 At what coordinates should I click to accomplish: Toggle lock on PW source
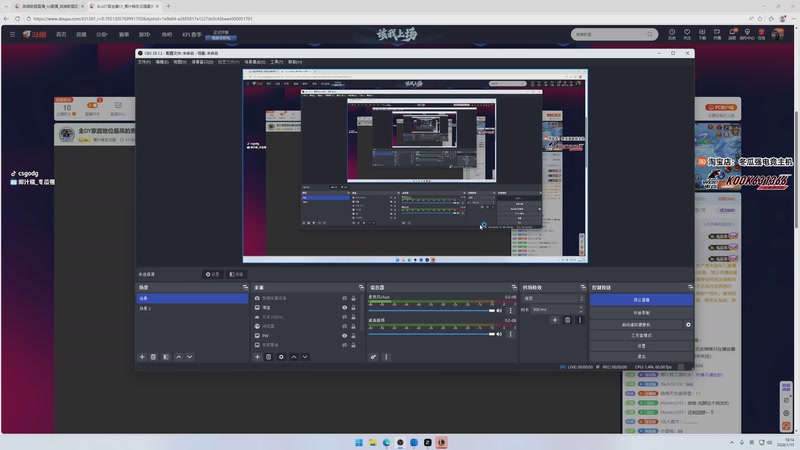(x=353, y=336)
